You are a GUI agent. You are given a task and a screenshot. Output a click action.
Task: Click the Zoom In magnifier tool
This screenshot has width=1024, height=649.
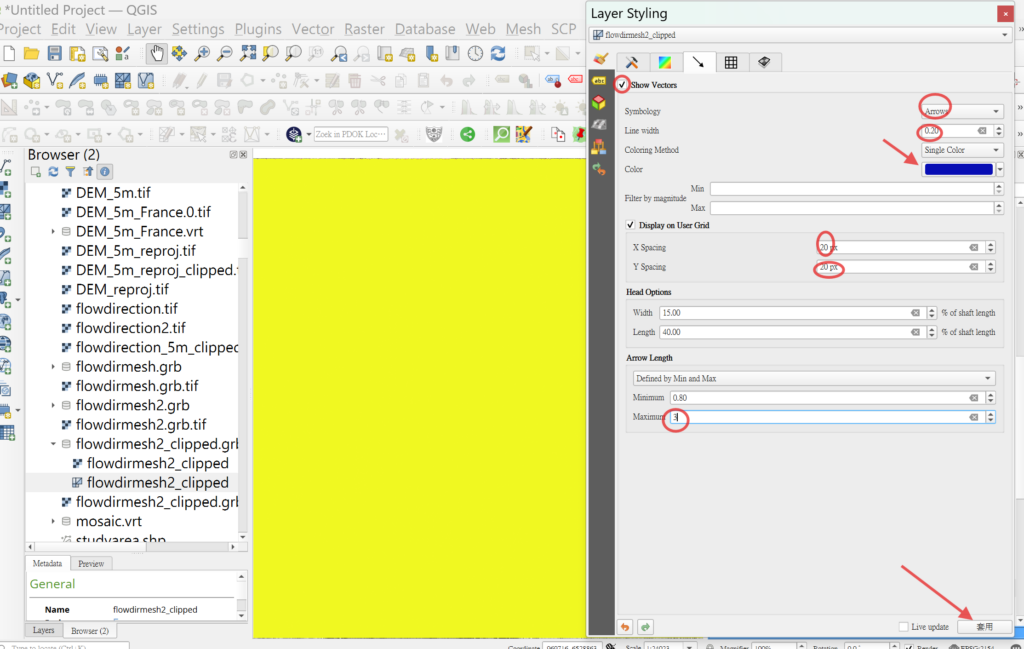point(202,53)
